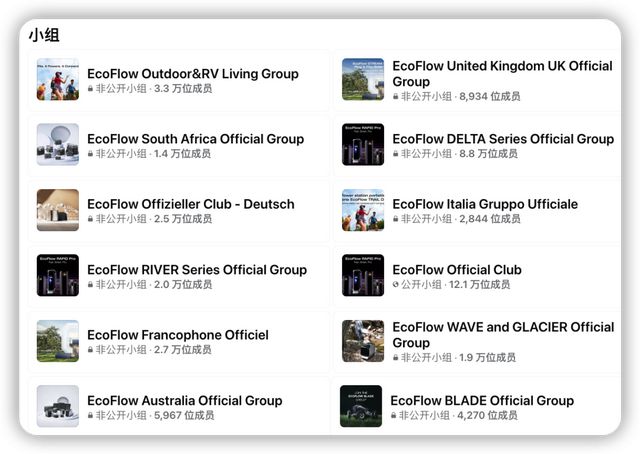Click EcoFlow Francophone Officiel group image

pyautogui.click(x=58, y=341)
